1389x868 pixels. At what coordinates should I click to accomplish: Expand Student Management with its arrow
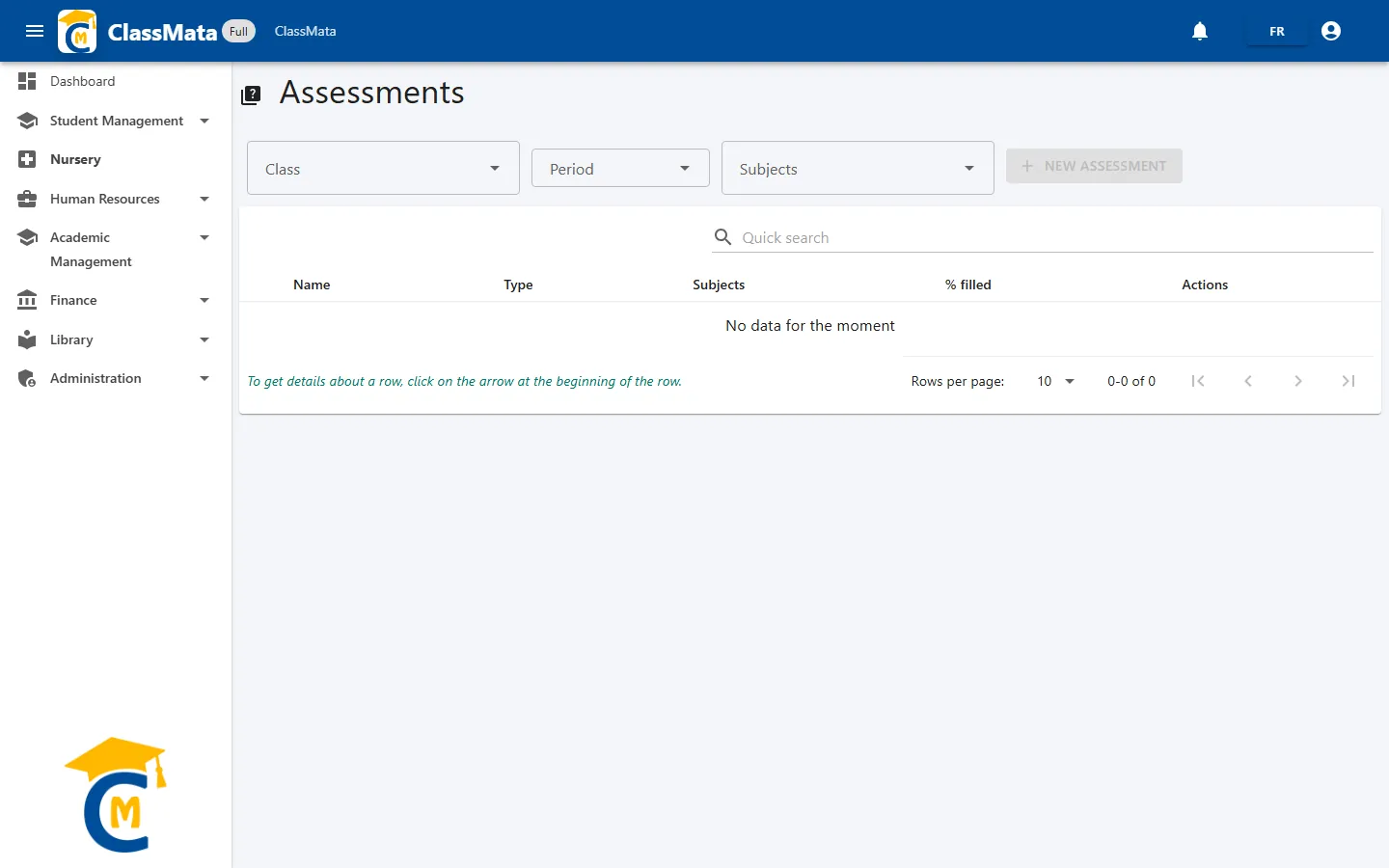click(x=204, y=121)
